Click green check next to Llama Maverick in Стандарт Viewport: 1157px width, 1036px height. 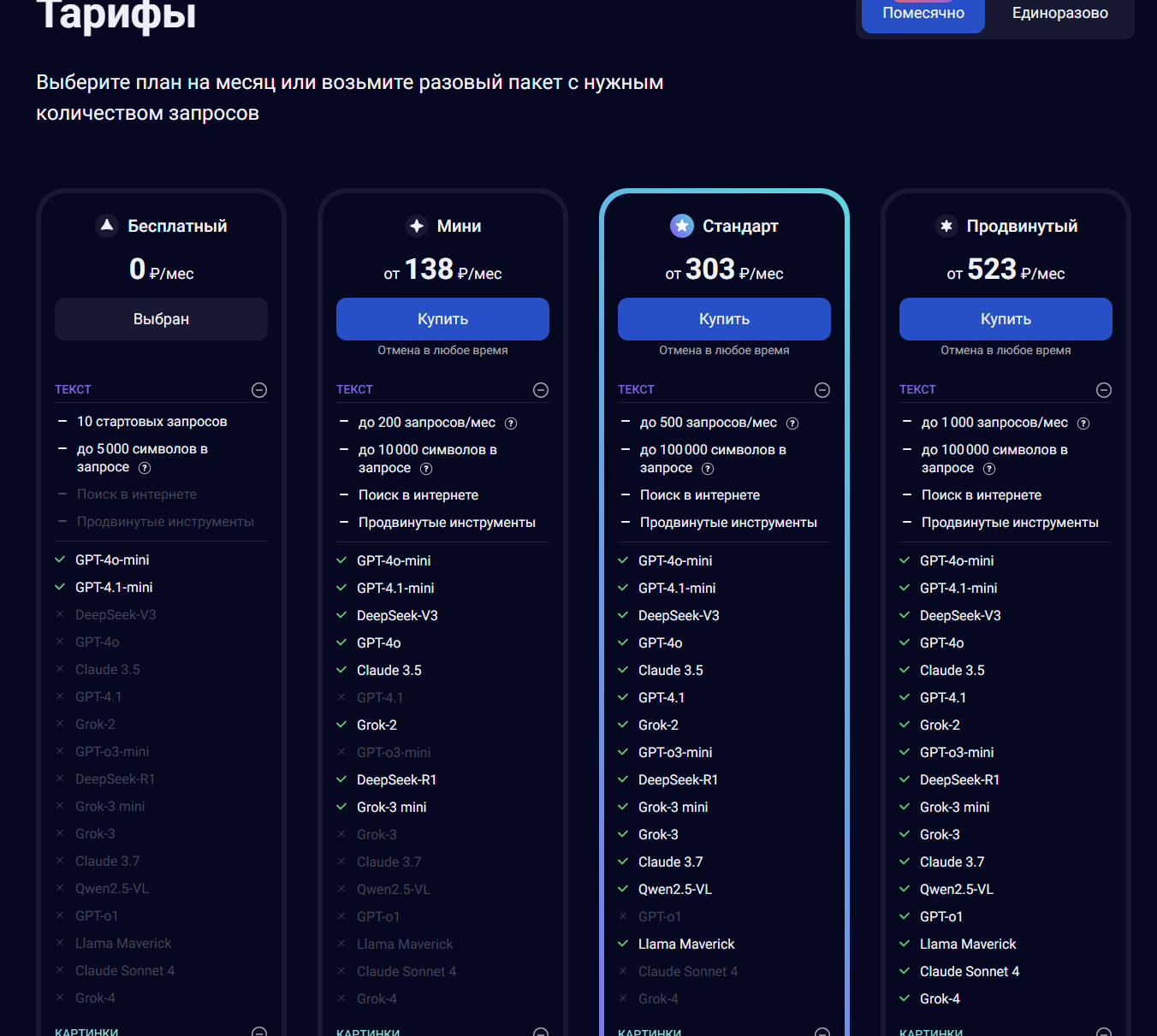click(623, 944)
